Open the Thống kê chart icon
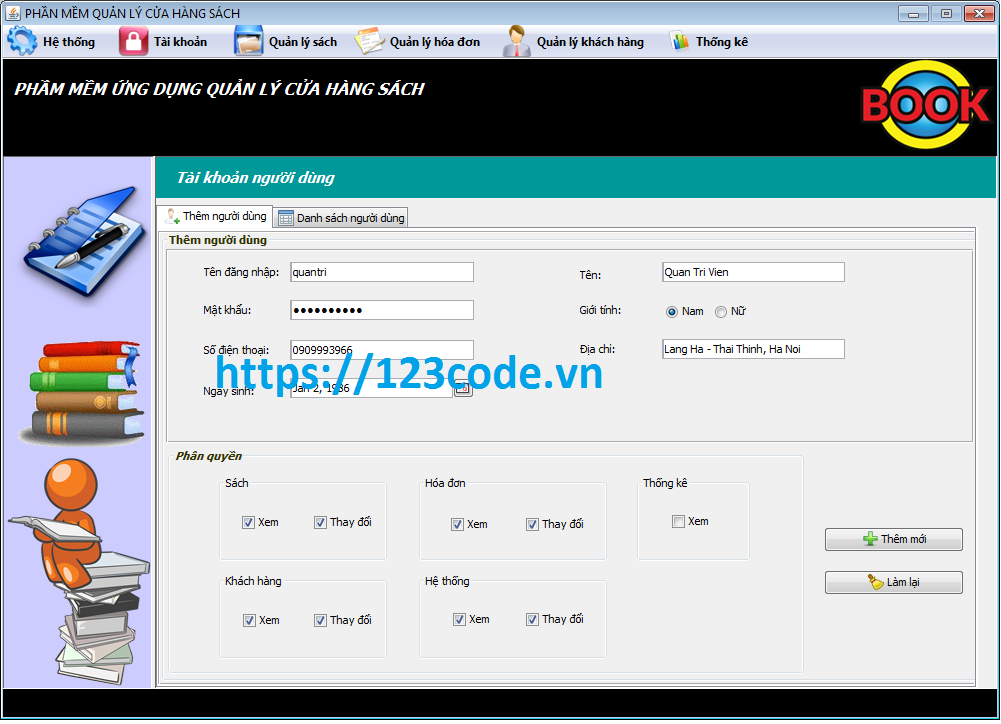1001x724 pixels. [x=680, y=41]
